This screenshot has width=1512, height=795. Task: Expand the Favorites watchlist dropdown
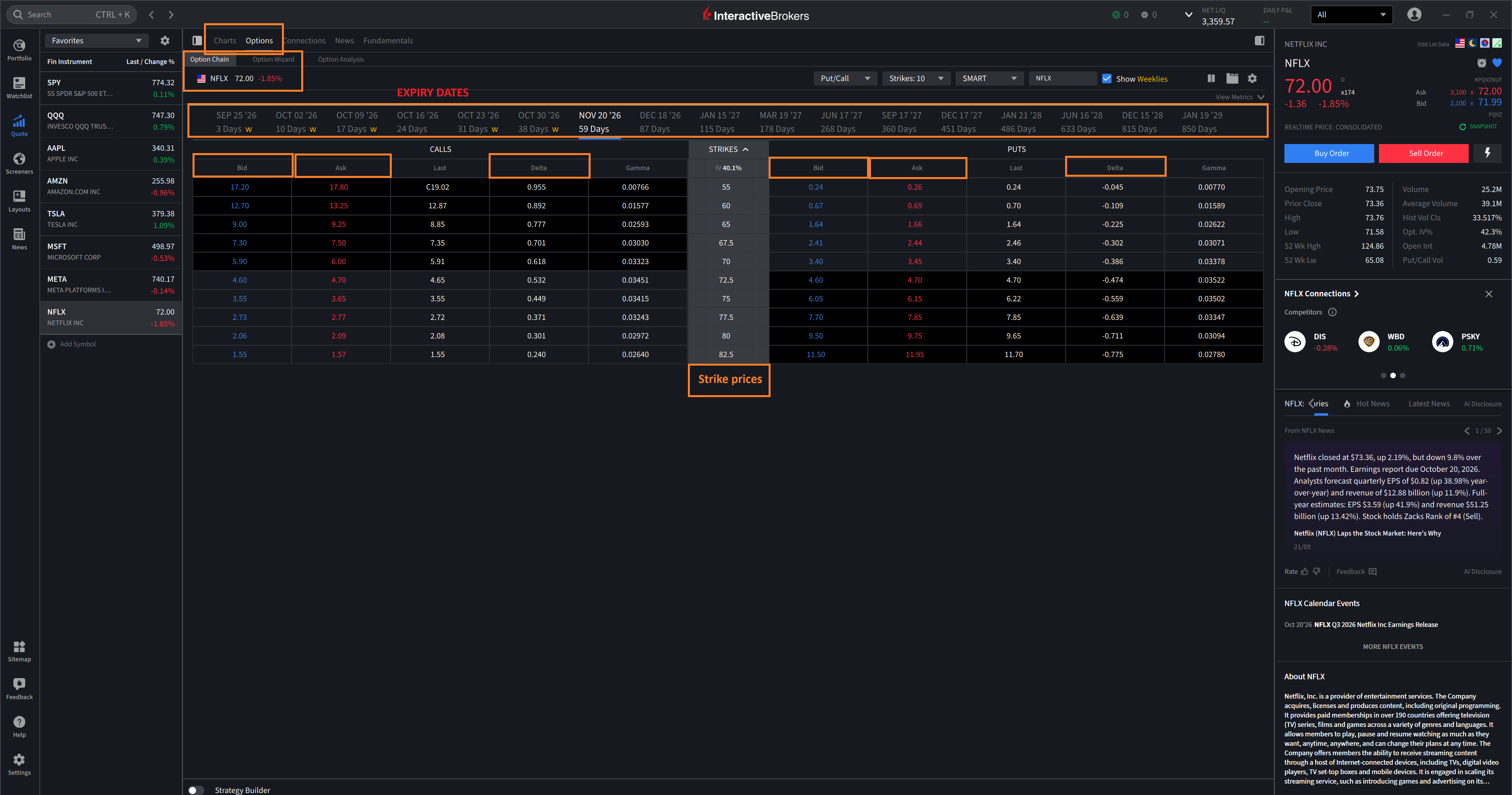tap(96, 41)
